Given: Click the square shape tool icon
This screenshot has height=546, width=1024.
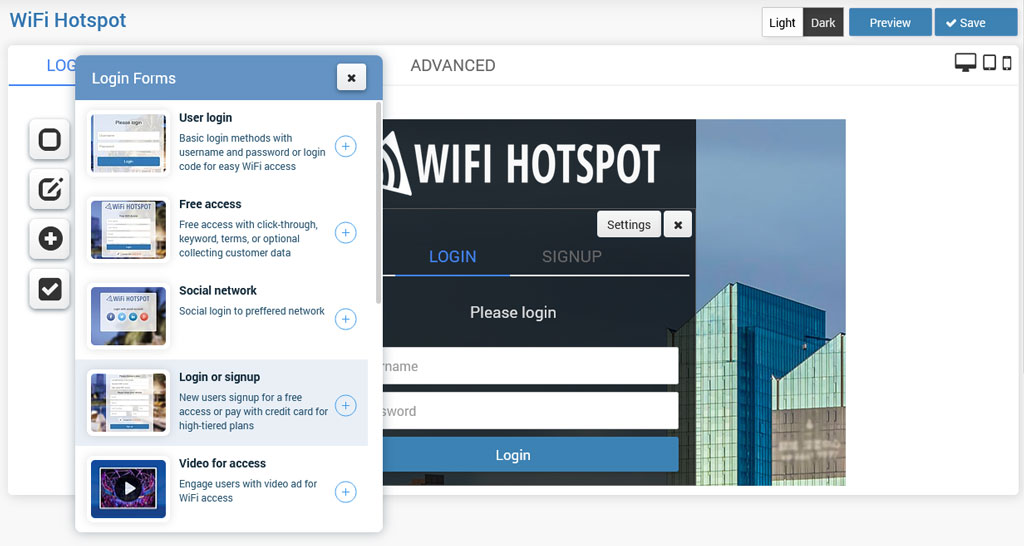Looking at the screenshot, I should [x=49, y=139].
